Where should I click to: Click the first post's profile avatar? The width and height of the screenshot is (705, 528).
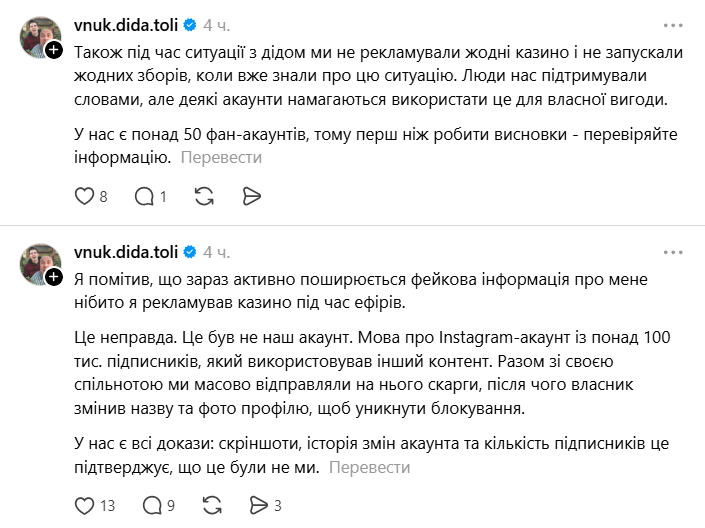click(40, 37)
